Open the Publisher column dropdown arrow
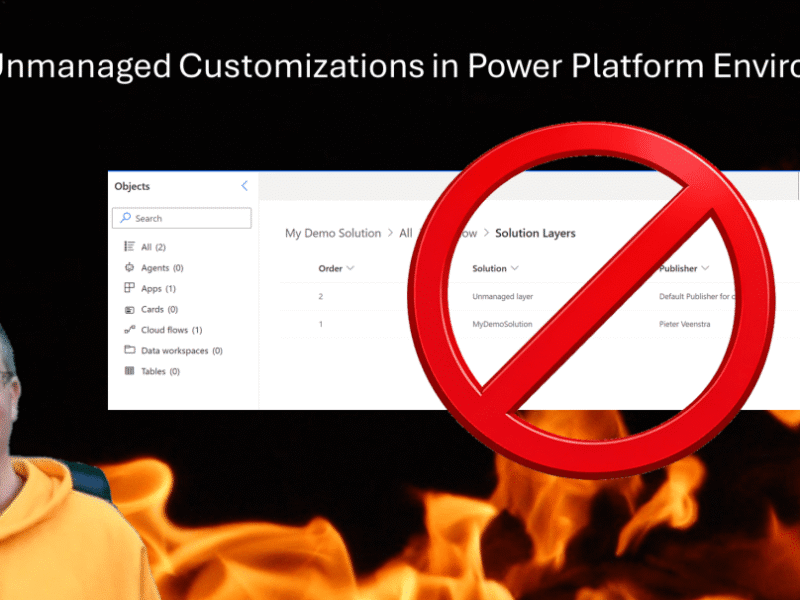The width and height of the screenshot is (800, 600). tap(705, 268)
